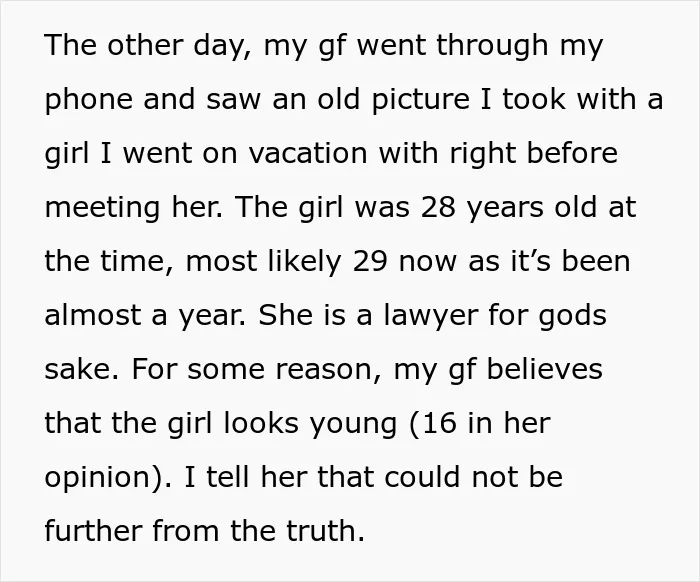The width and height of the screenshot is (700, 582).
Task: Click the word "almost"
Action: tap(93, 316)
